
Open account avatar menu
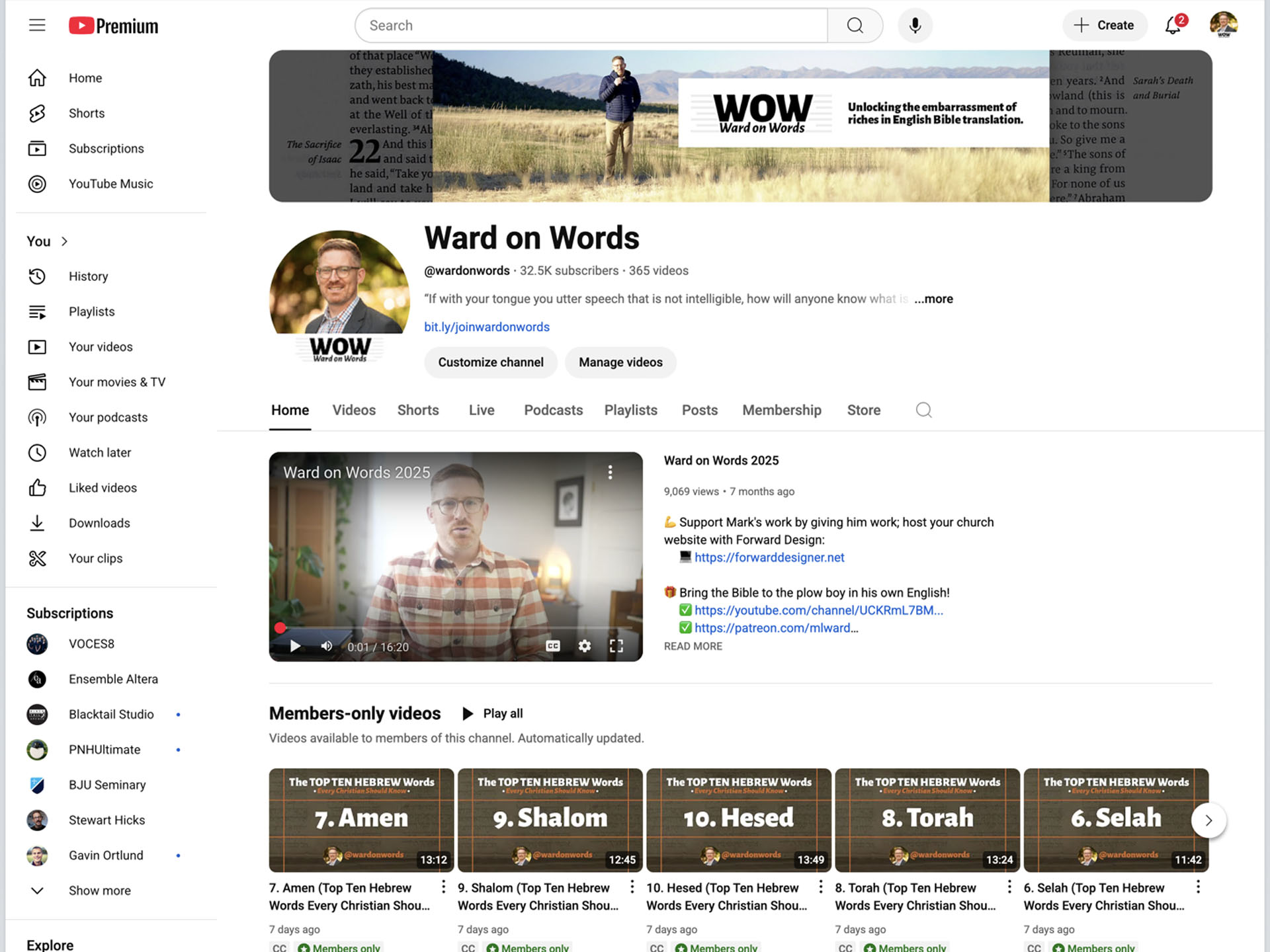click(1223, 25)
